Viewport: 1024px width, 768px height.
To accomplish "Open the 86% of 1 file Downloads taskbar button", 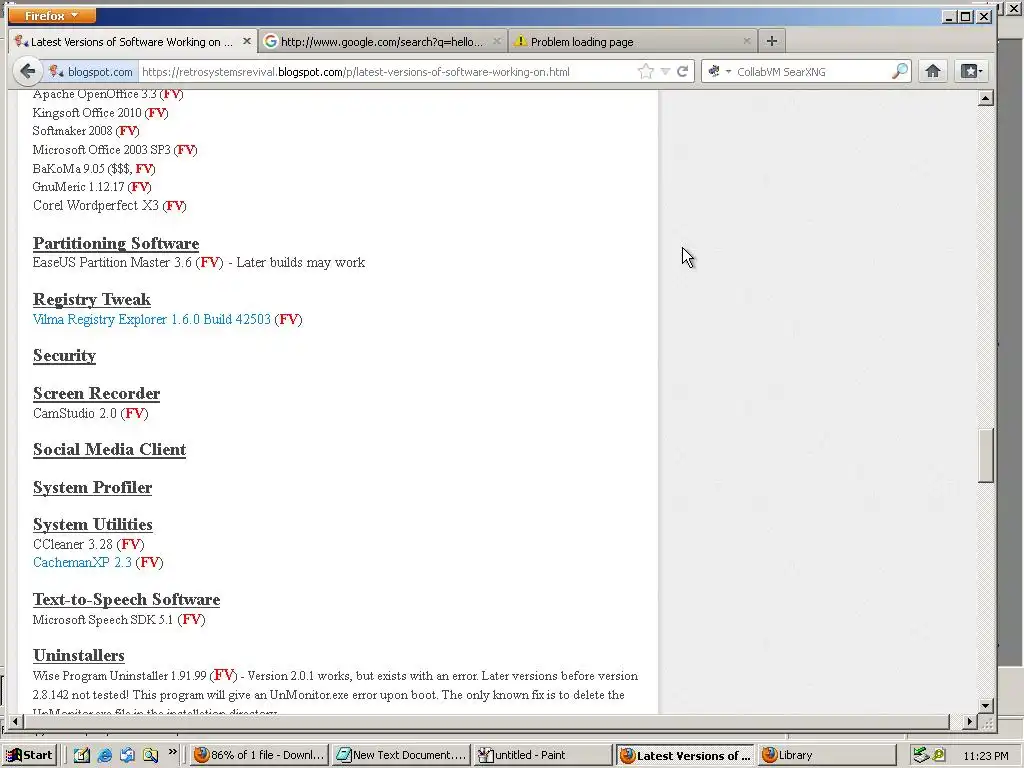I will click(259, 755).
